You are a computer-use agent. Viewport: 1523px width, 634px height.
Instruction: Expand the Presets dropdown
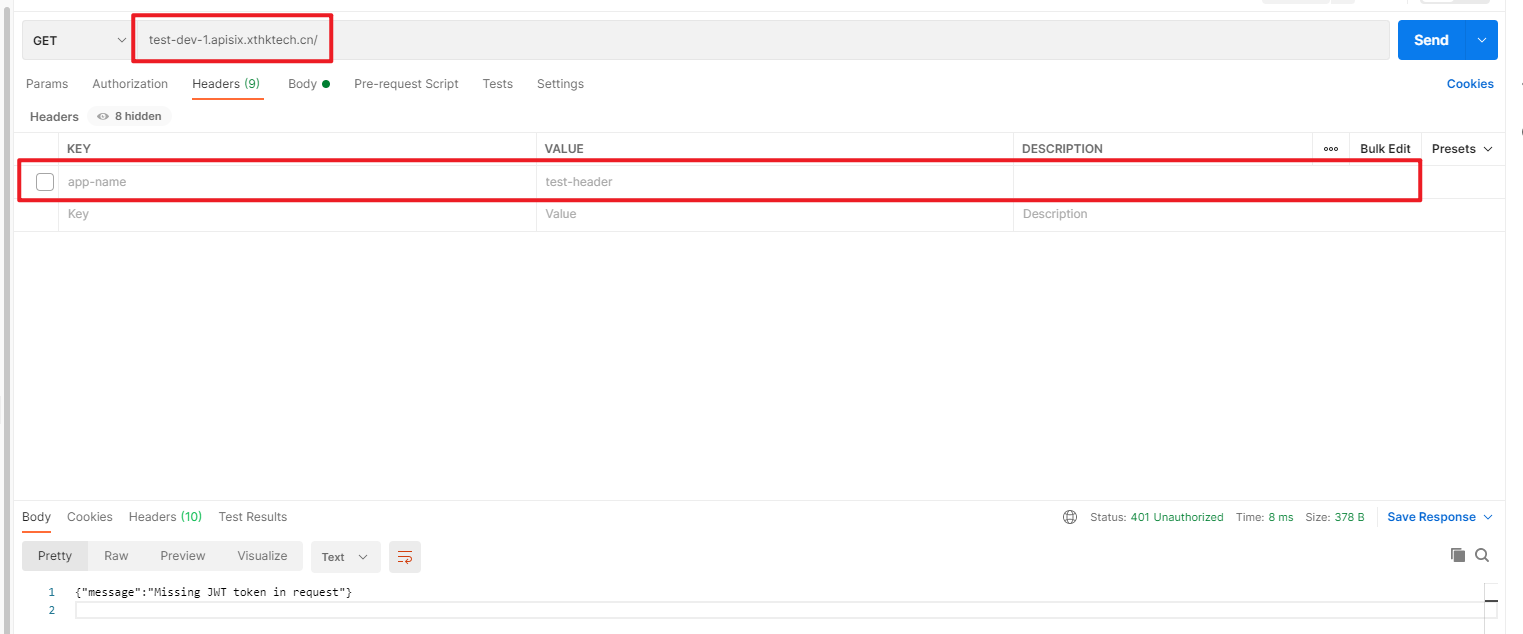[1462, 148]
